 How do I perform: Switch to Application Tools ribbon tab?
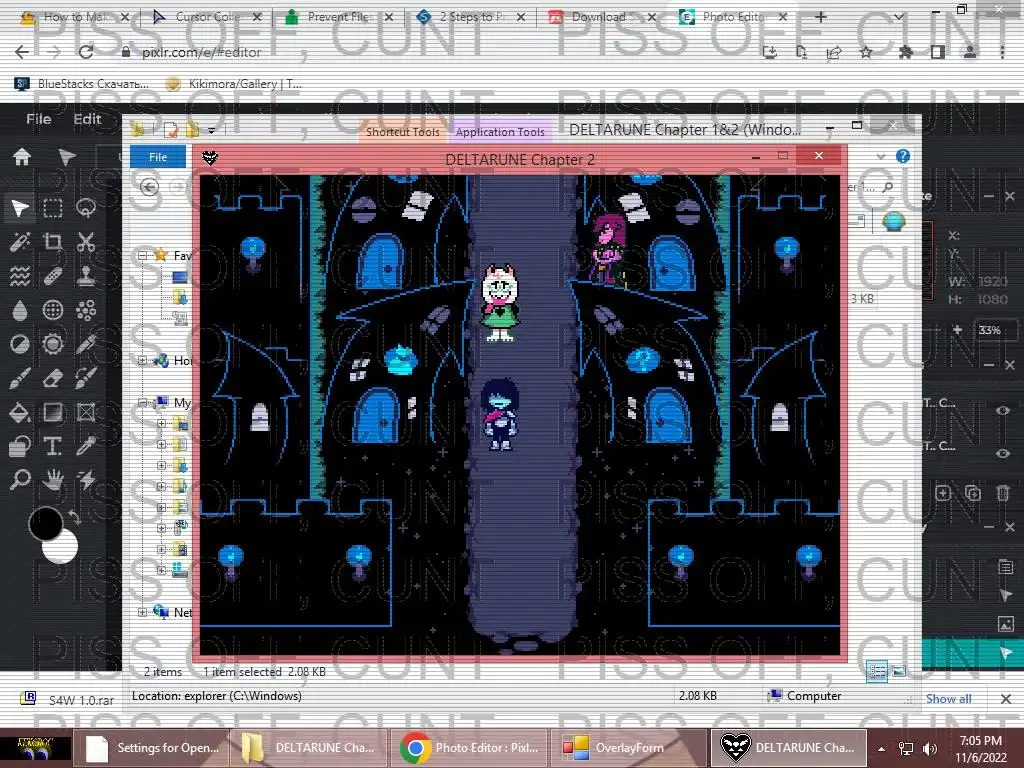(x=500, y=131)
